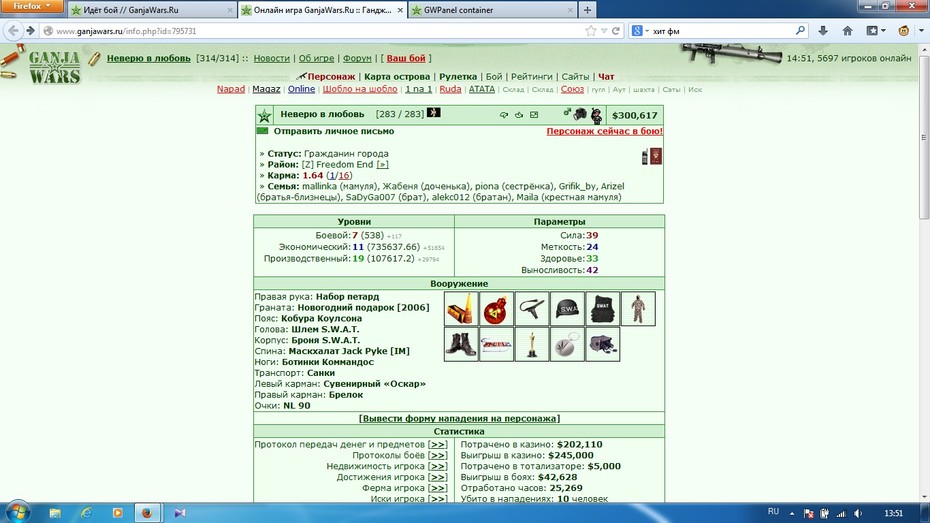Expand the player farm link
Screen dimensions: 930x523
pos(438,488)
